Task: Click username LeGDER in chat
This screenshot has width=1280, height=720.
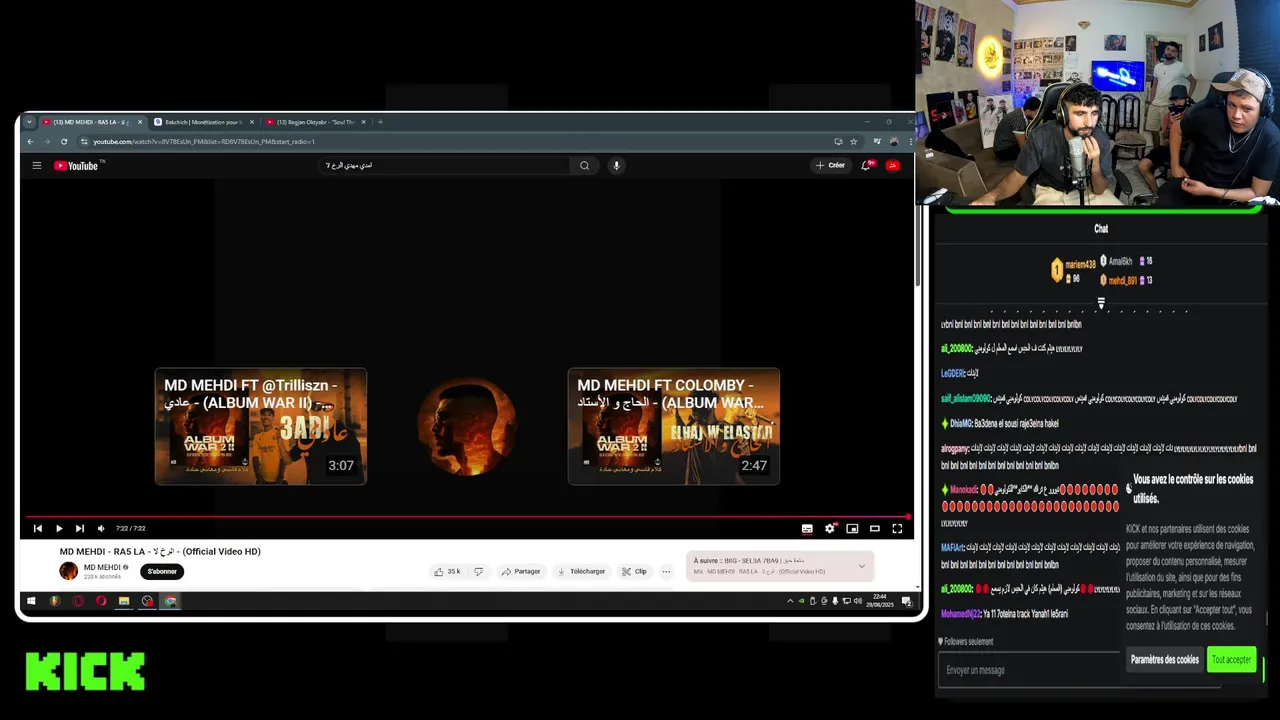Action: [x=952, y=373]
